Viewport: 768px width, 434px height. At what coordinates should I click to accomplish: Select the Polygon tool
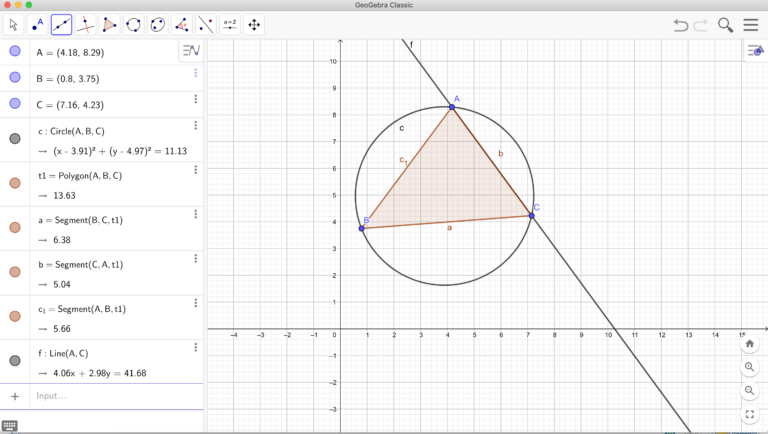pos(110,25)
